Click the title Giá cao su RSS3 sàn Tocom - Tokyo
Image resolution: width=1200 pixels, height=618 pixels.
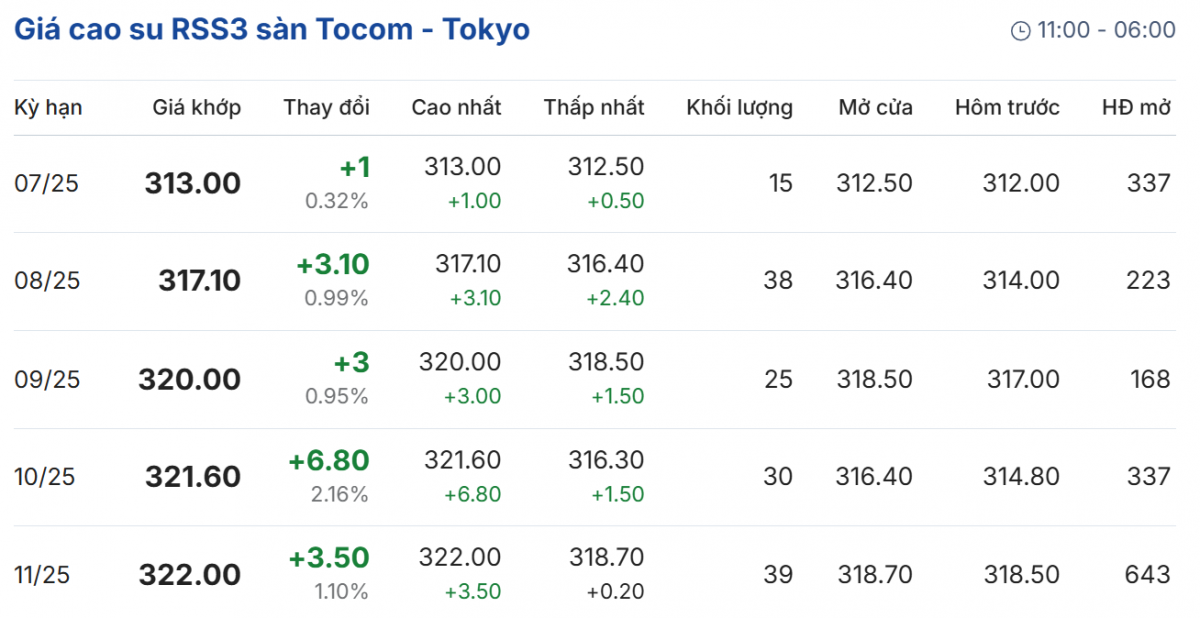(x=272, y=30)
